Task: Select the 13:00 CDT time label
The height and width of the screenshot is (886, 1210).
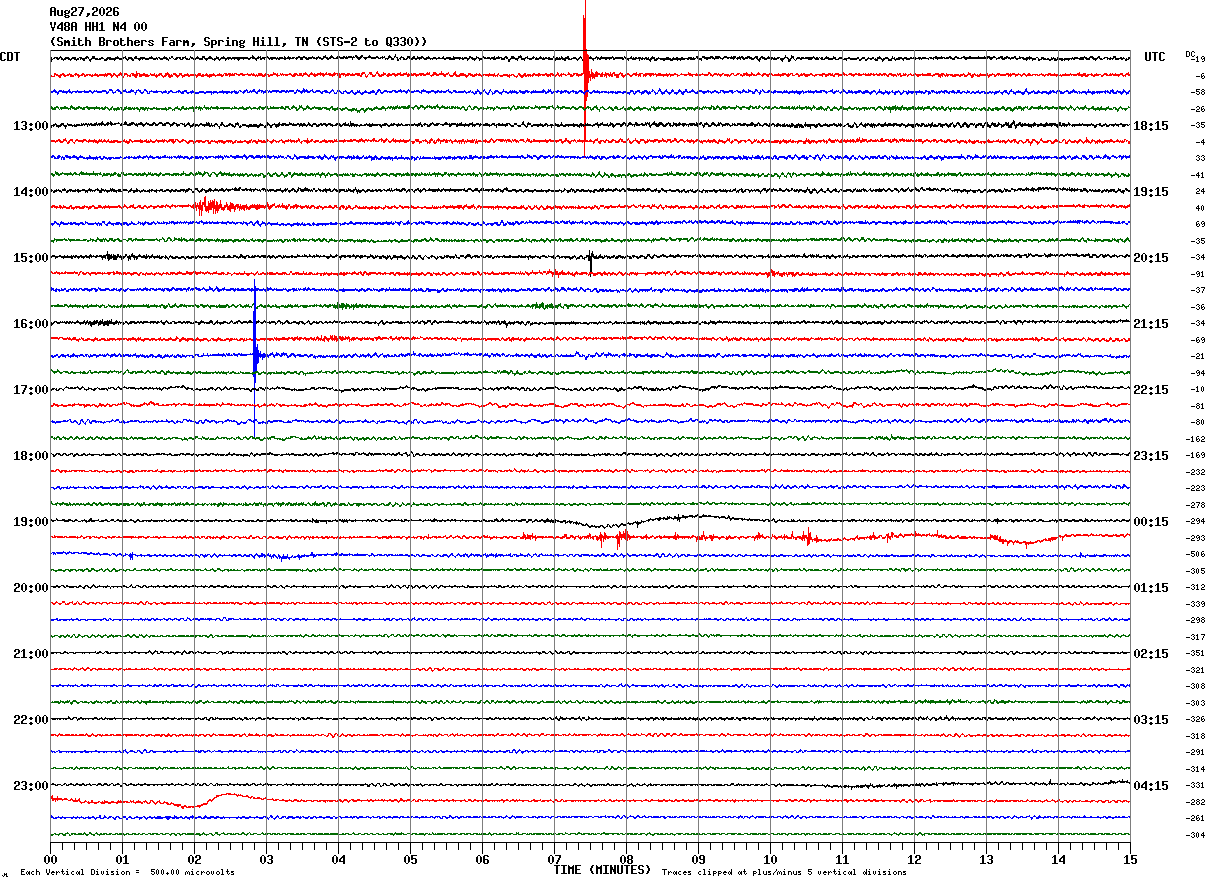Action: pyautogui.click(x=30, y=126)
